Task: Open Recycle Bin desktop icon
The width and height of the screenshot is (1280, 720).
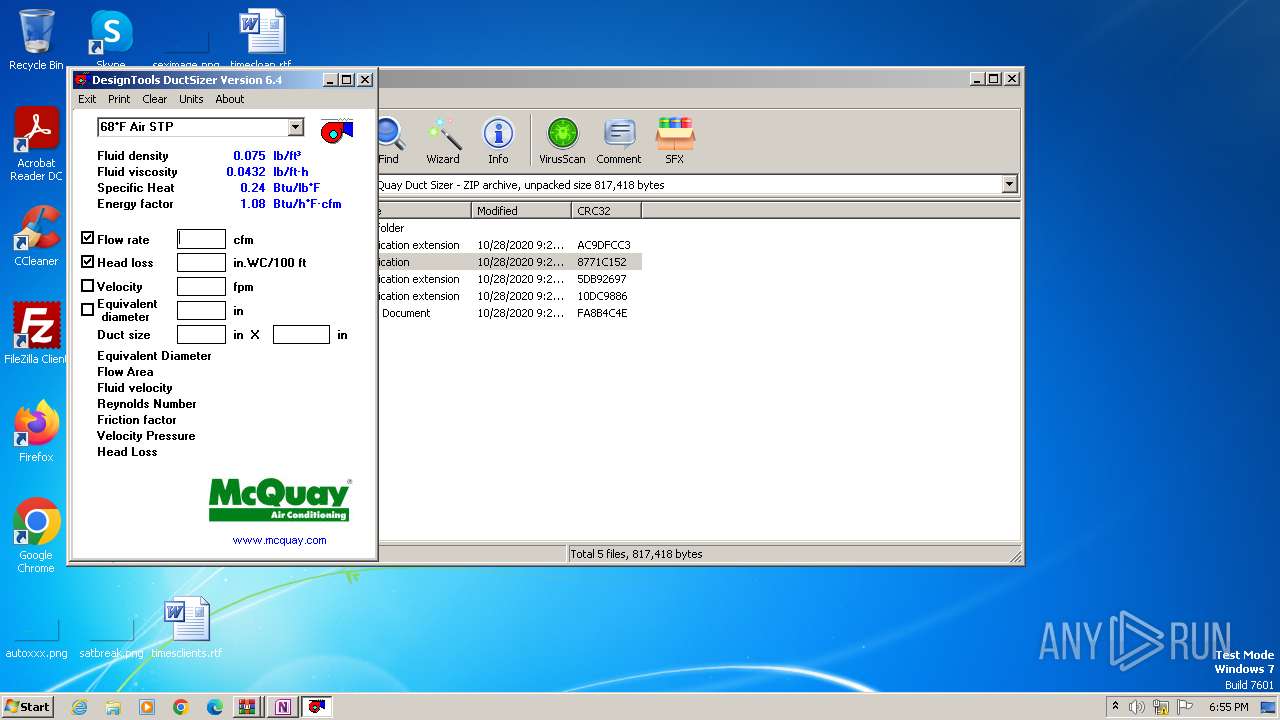Action: (36, 40)
